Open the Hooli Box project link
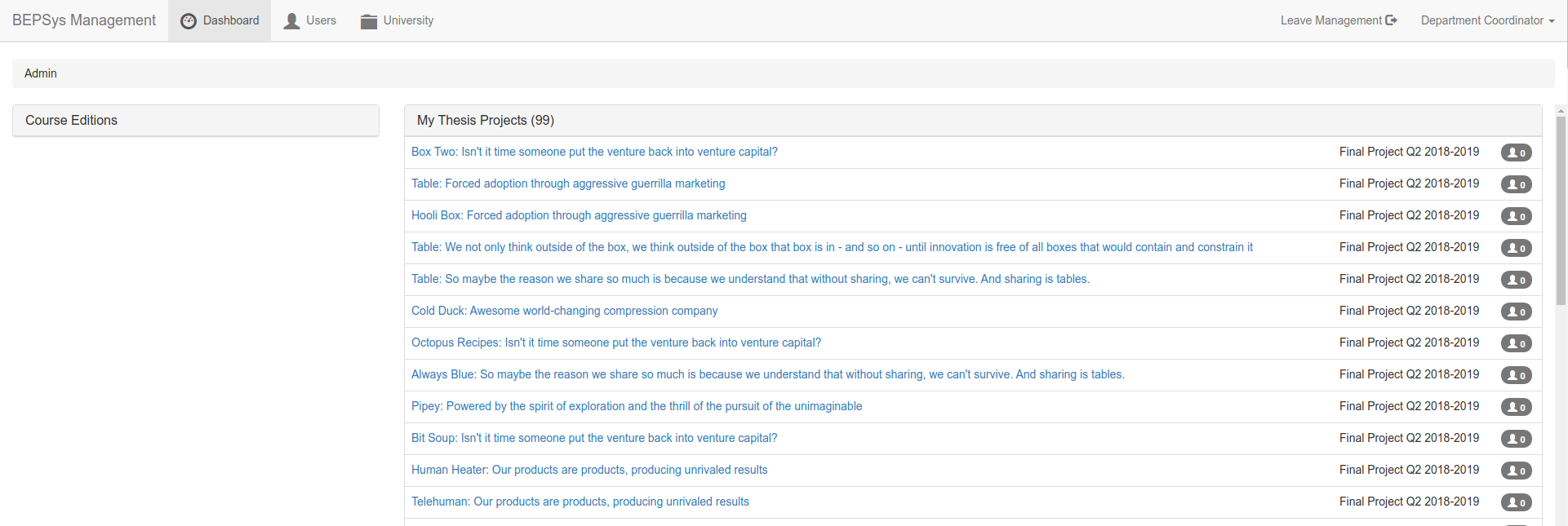The width and height of the screenshot is (1568, 526). (x=579, y=215)
